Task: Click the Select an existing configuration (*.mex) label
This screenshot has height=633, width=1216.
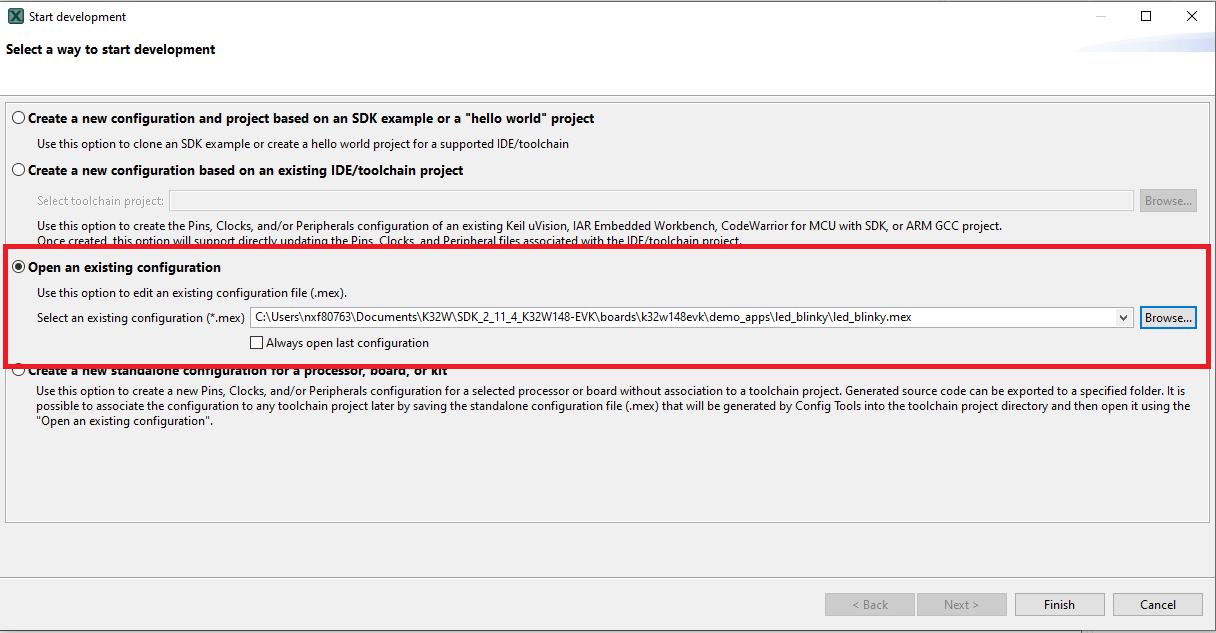Action: [140, 318]
